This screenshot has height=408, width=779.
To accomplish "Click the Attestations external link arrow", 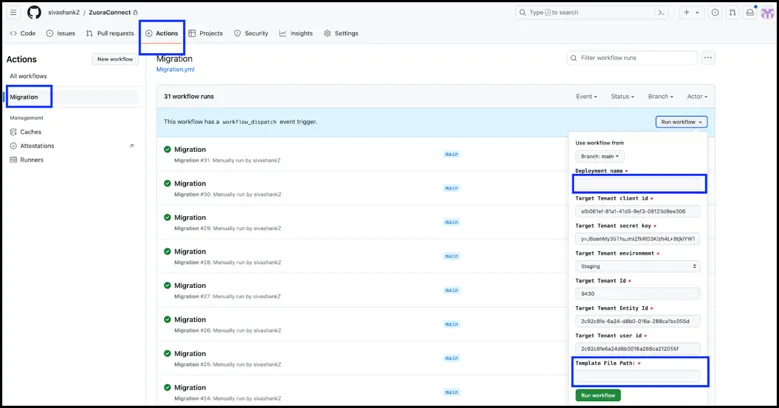I will pos(132,146).
